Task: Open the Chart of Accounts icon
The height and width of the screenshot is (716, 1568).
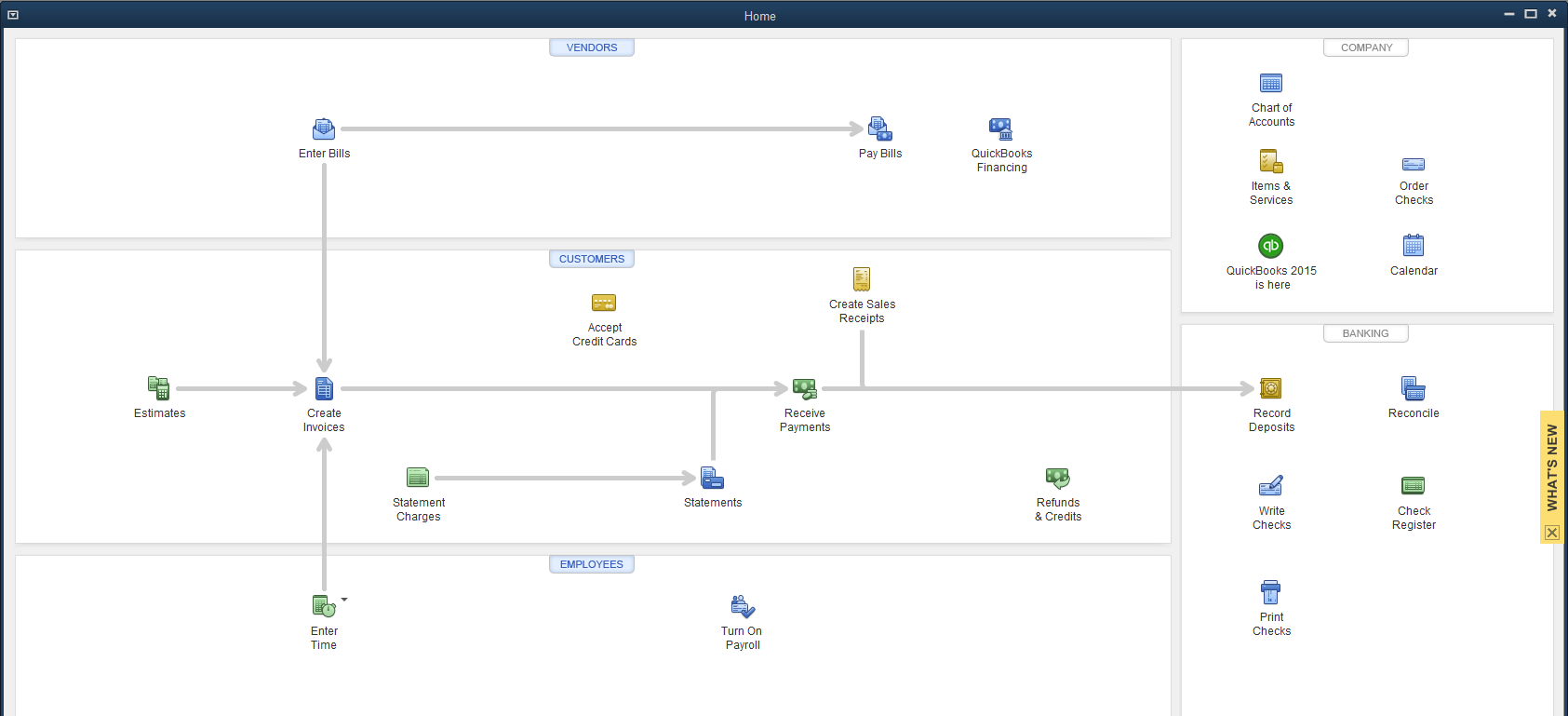Action: point(1271,83)
